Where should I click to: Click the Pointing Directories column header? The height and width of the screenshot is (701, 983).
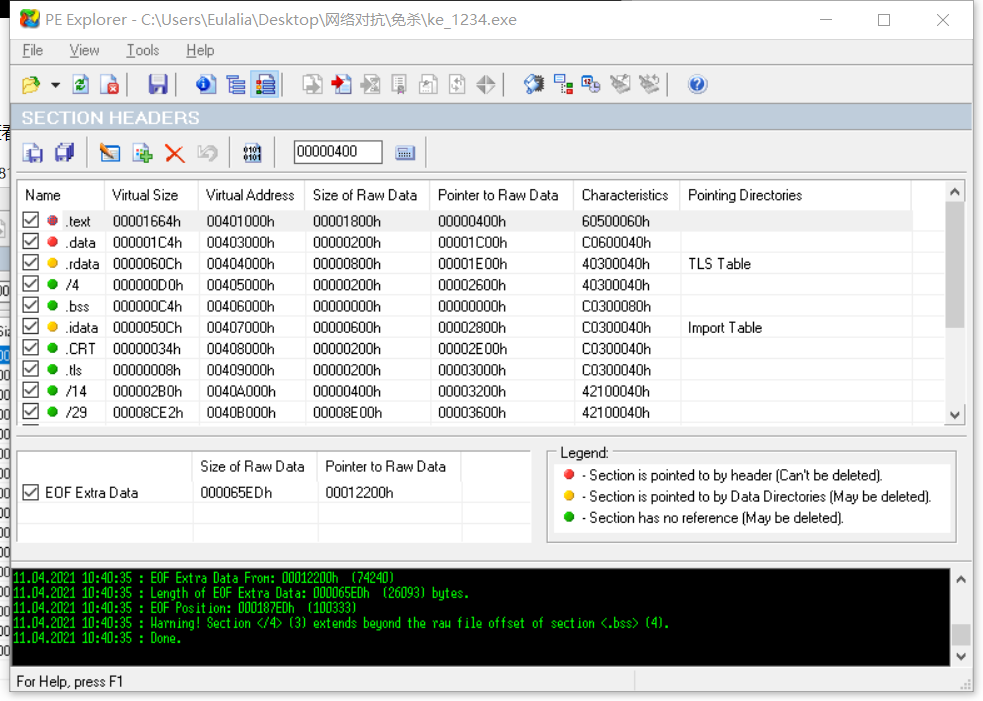point(796,196)
